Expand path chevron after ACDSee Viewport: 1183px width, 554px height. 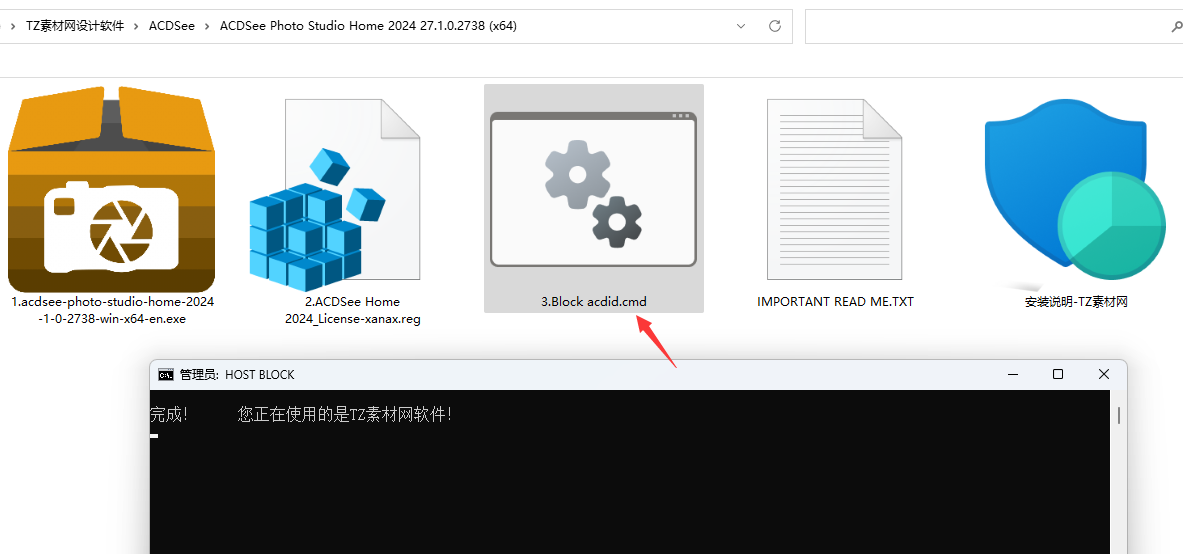pos(207,26)
